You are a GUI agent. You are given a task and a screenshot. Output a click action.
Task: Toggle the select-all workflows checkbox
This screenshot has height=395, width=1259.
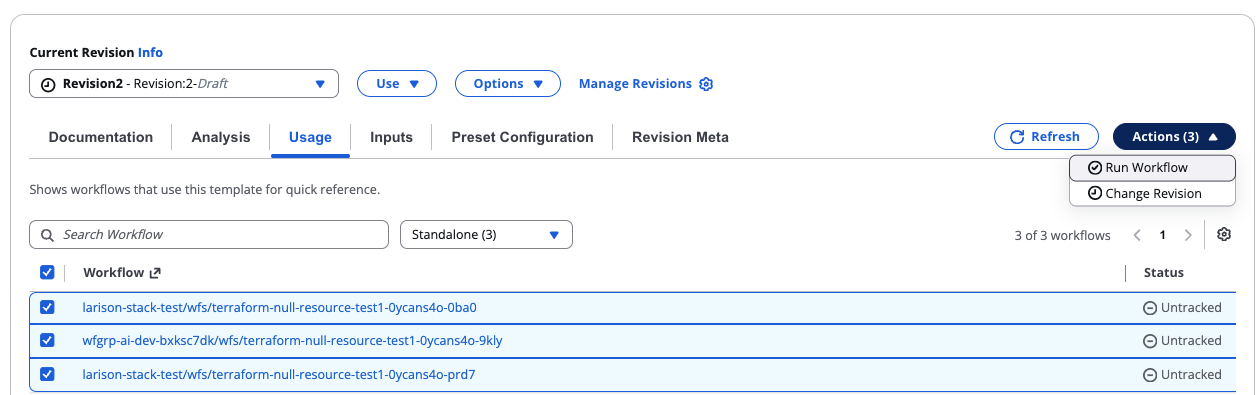tap(47, 272)
